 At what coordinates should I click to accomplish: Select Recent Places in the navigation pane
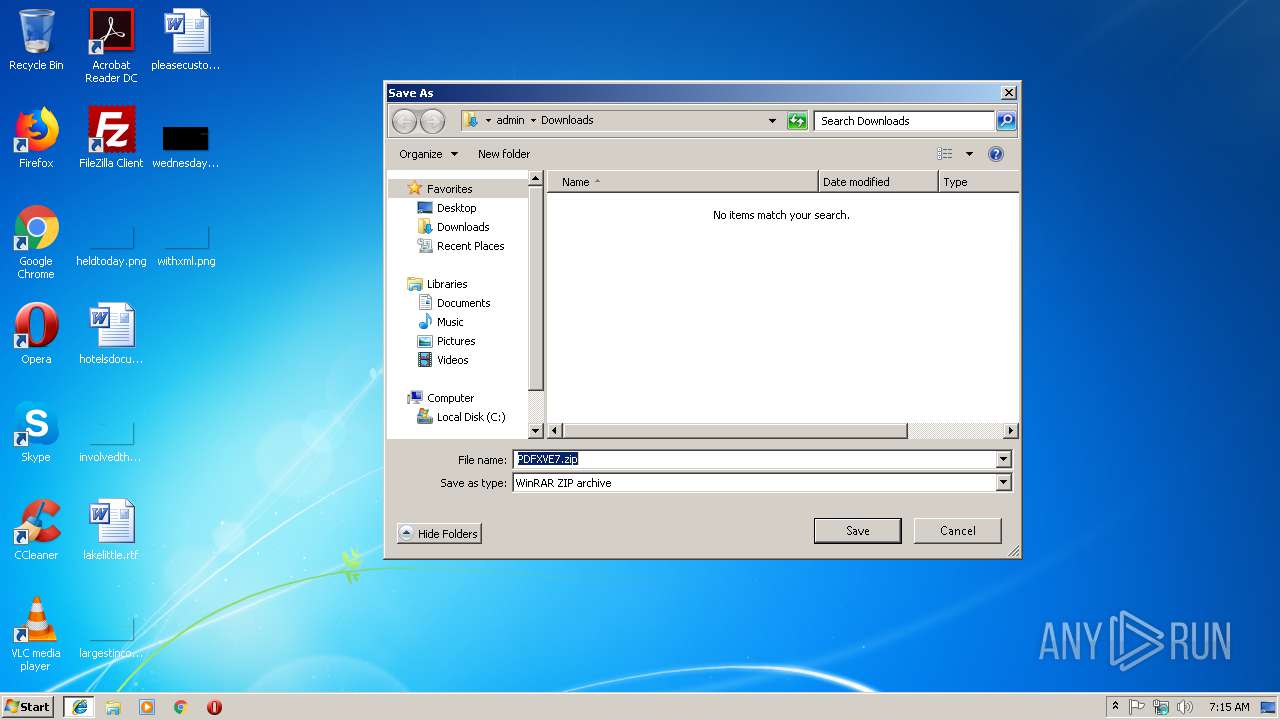tap(470, 246)
